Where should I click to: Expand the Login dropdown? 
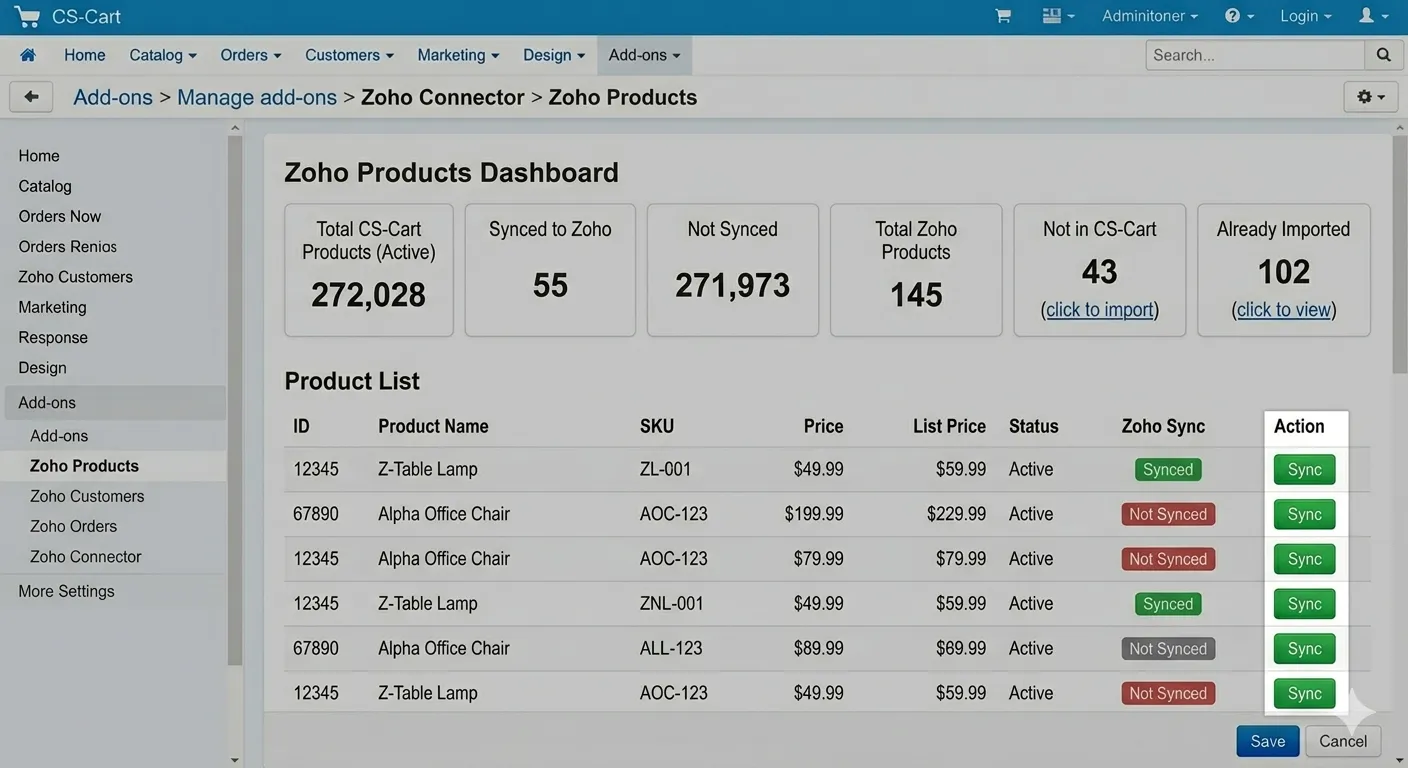tap(1306, 16)
